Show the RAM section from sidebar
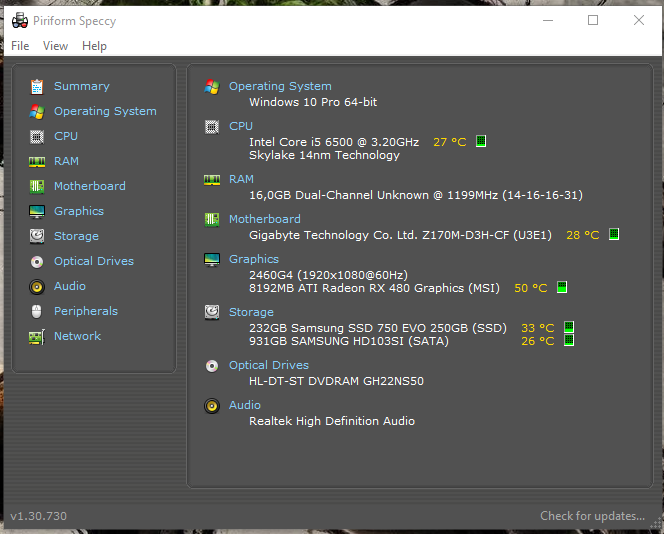664x534 pixels. point(66,161)
